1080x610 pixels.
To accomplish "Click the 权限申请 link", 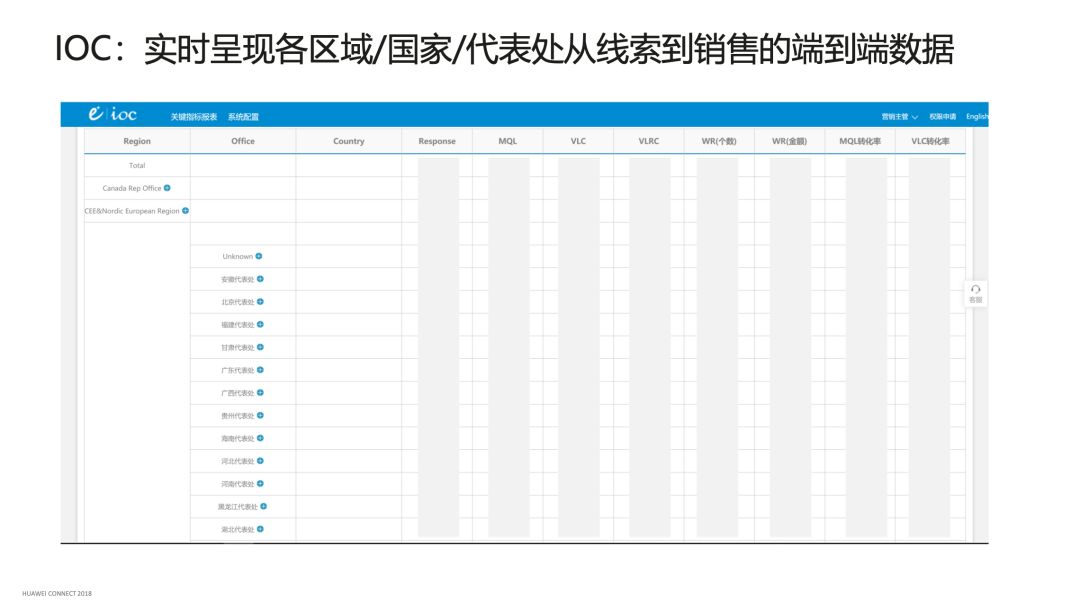I will [x=942, y=117].
